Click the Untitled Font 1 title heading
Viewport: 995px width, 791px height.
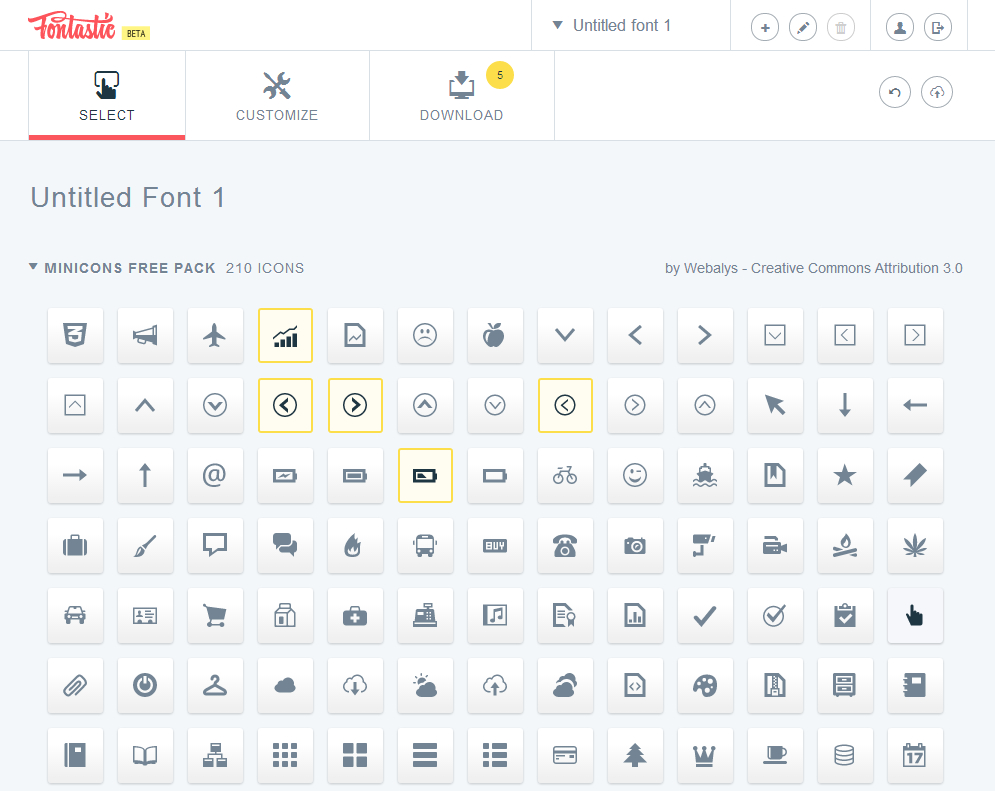click(x=128, y=198)
